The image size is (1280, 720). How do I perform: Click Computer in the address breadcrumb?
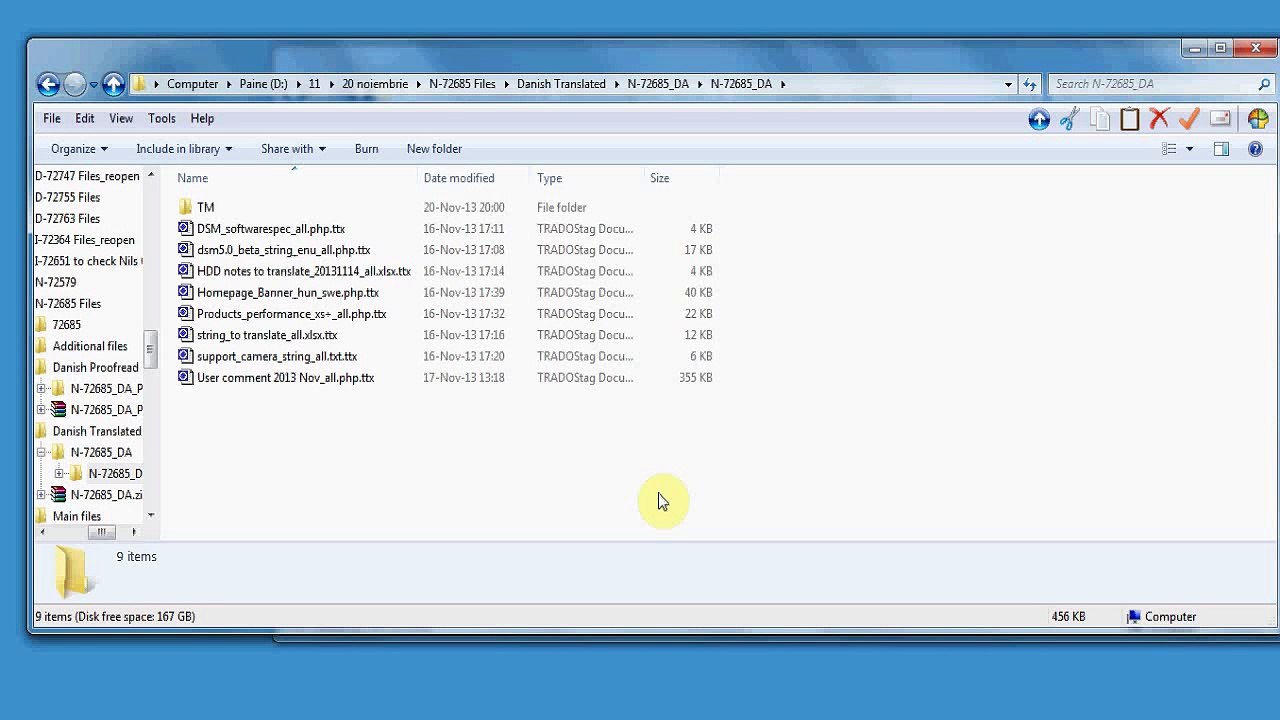(x=192, y=84)
